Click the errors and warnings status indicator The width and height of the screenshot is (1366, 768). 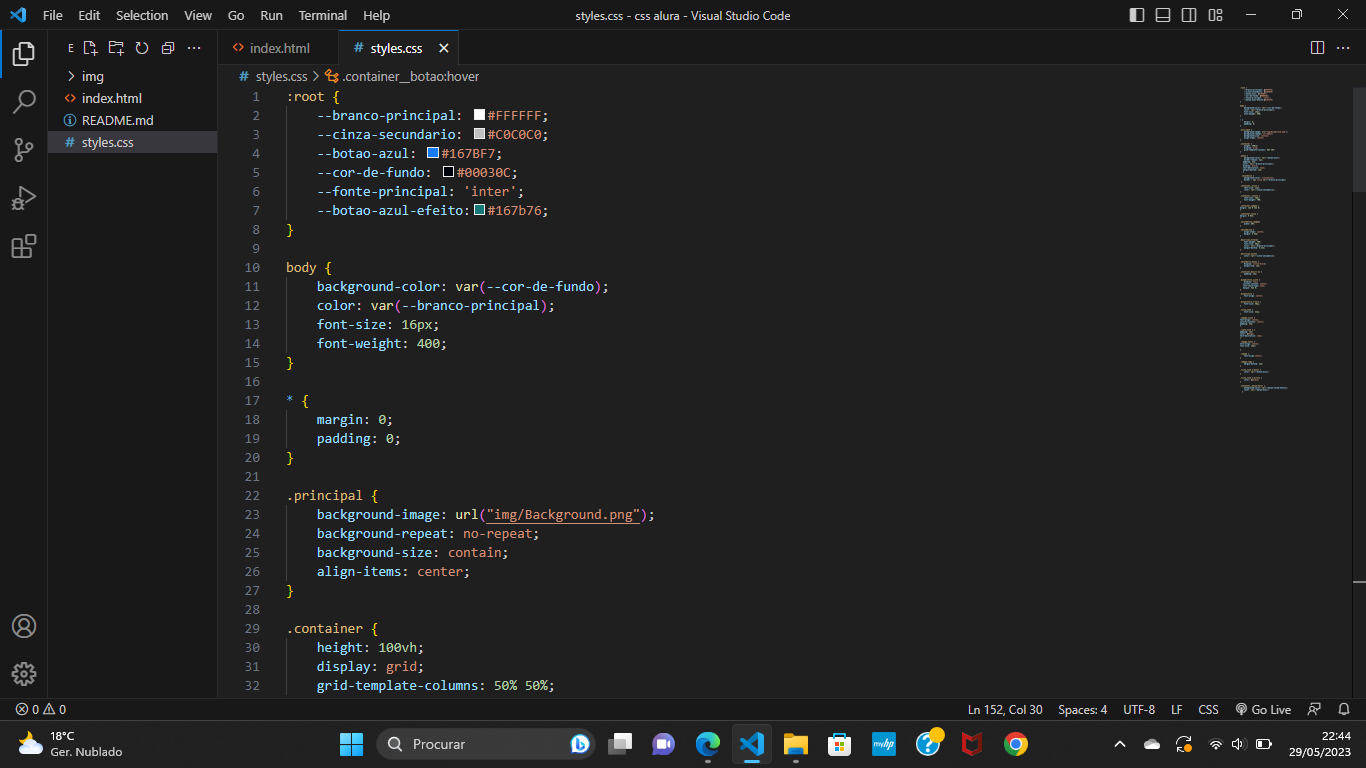41,710
